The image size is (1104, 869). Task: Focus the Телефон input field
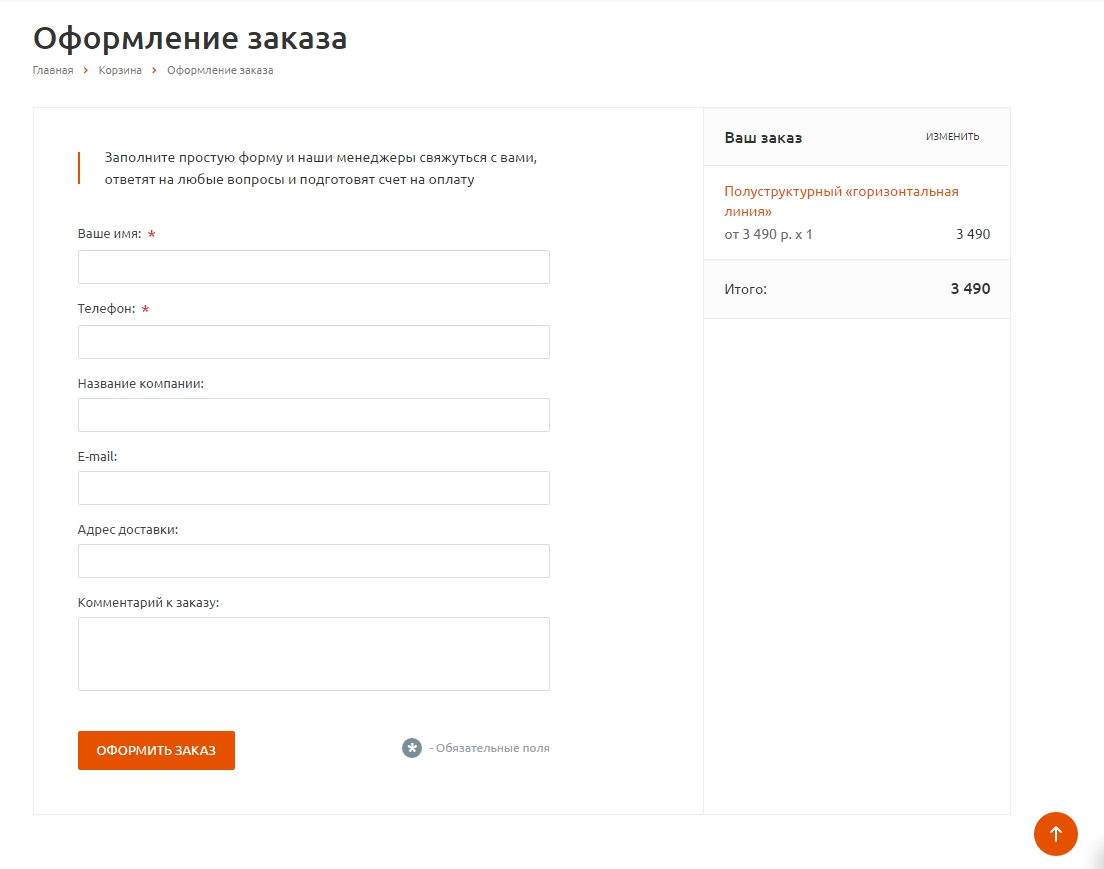click(314, 342)
